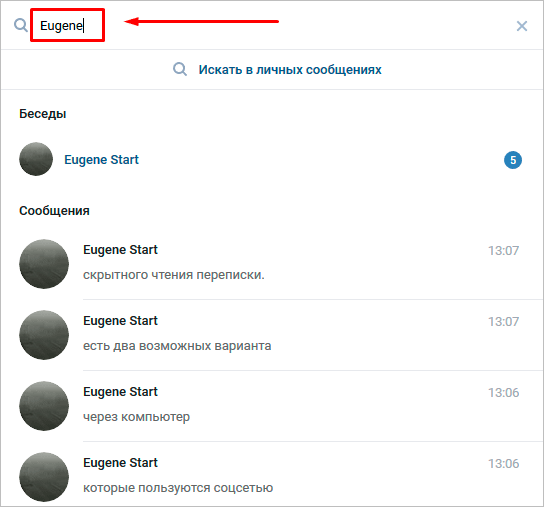Click the avatar beside через компьютер message
Image resolution: width=544 pixels, height=507 pixels.
[44, 406]
